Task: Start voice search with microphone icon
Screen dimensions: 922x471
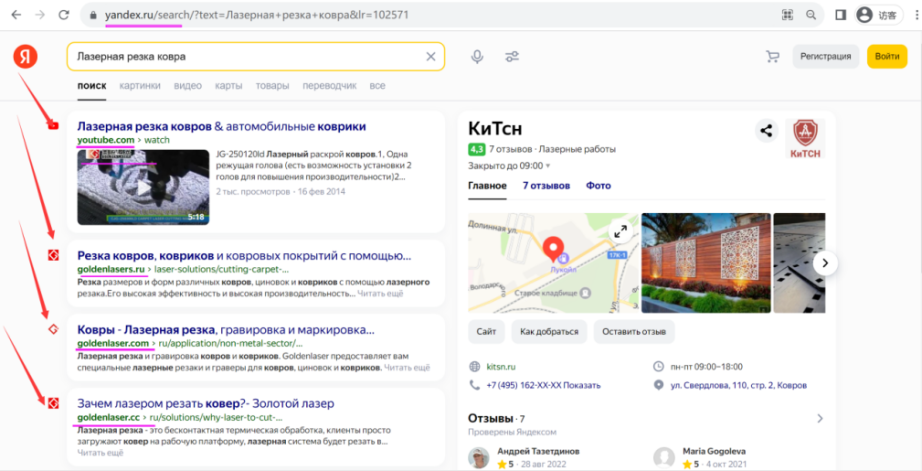Action: [477, 57]
